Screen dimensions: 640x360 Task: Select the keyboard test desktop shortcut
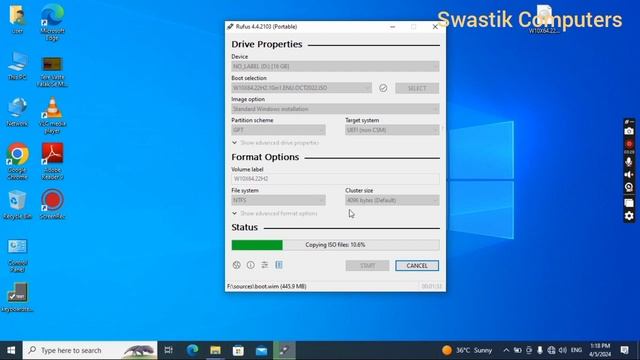(17, 298)
